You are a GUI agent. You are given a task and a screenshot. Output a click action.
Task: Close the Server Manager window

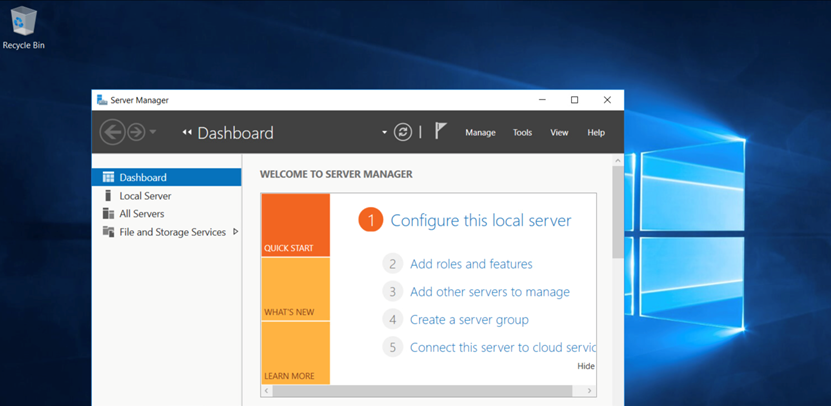tap(607, 100)
